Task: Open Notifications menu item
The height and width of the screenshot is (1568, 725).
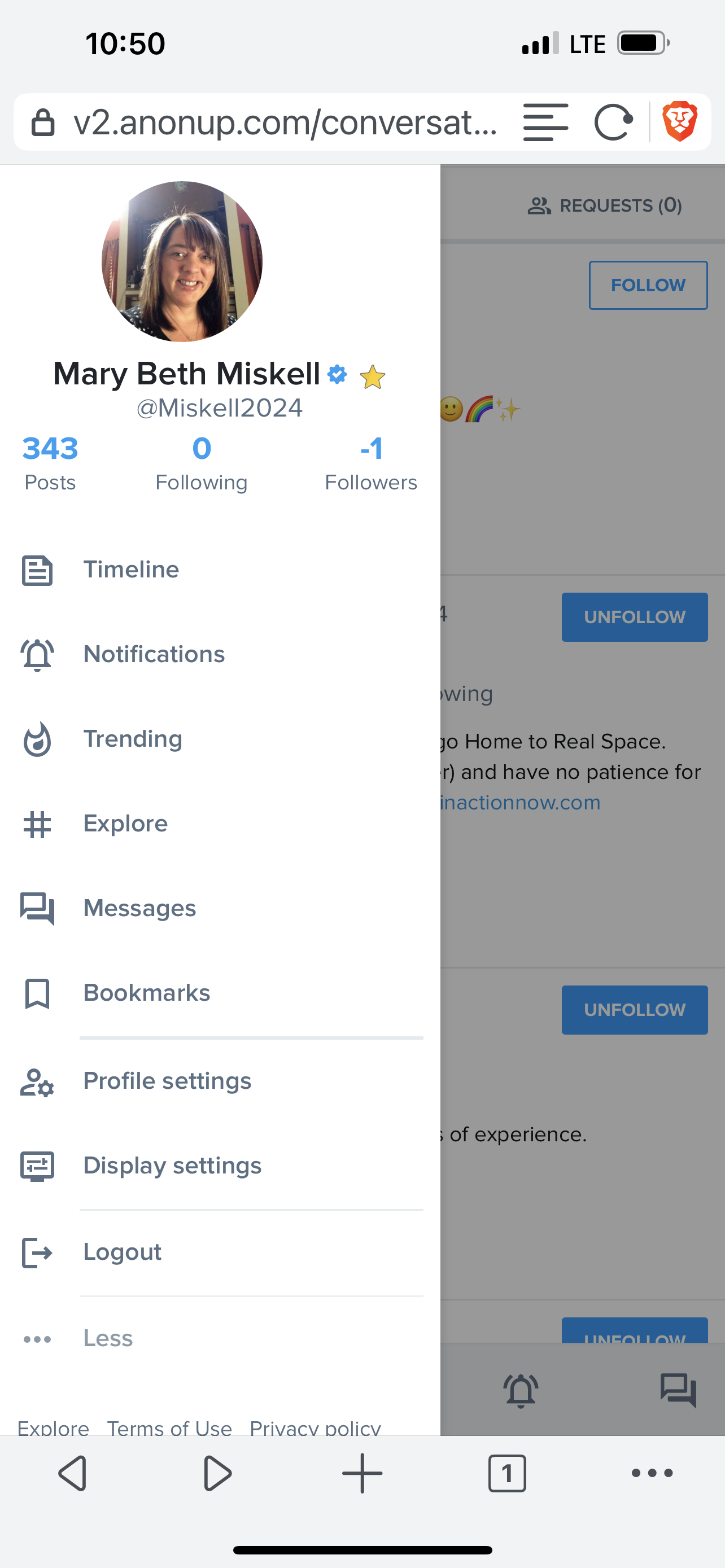Action: pyautogui.click(x=154, y=654)
